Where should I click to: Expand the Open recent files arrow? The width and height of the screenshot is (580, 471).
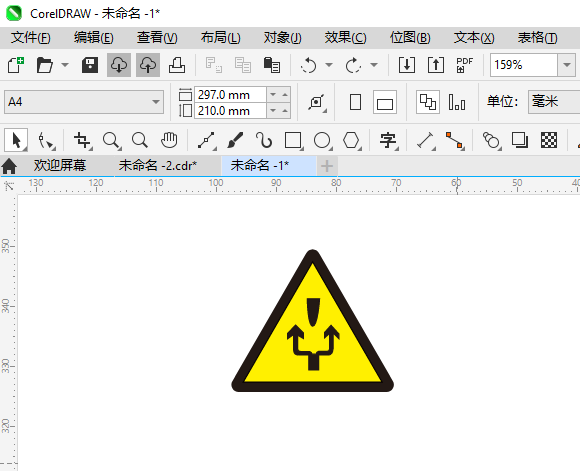65,65
